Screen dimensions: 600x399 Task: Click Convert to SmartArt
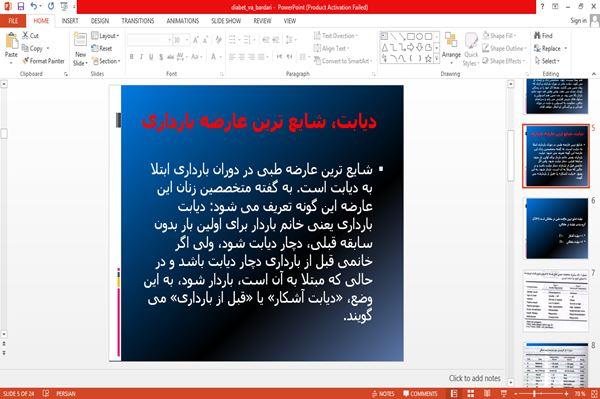coord(342,61)
